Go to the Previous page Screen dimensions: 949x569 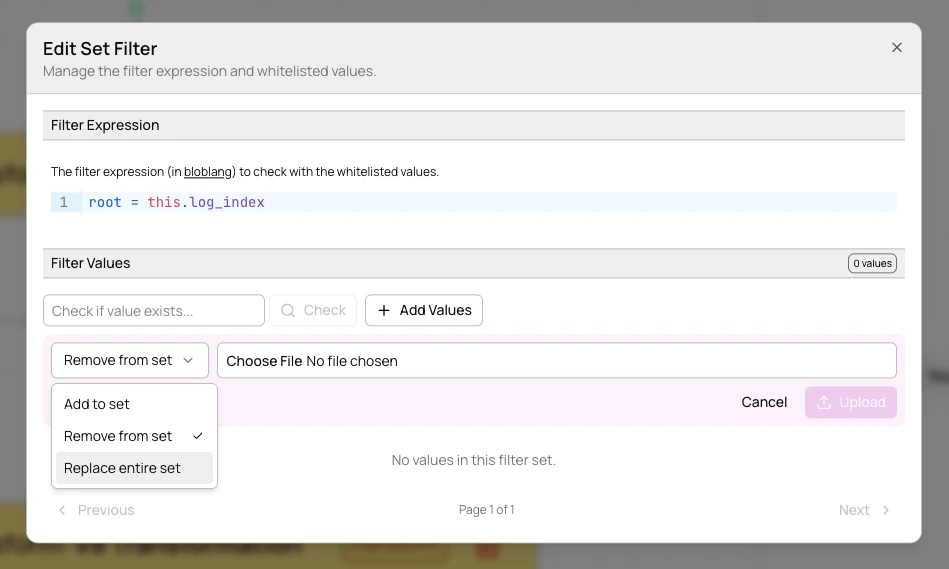(x=96, y=510)
